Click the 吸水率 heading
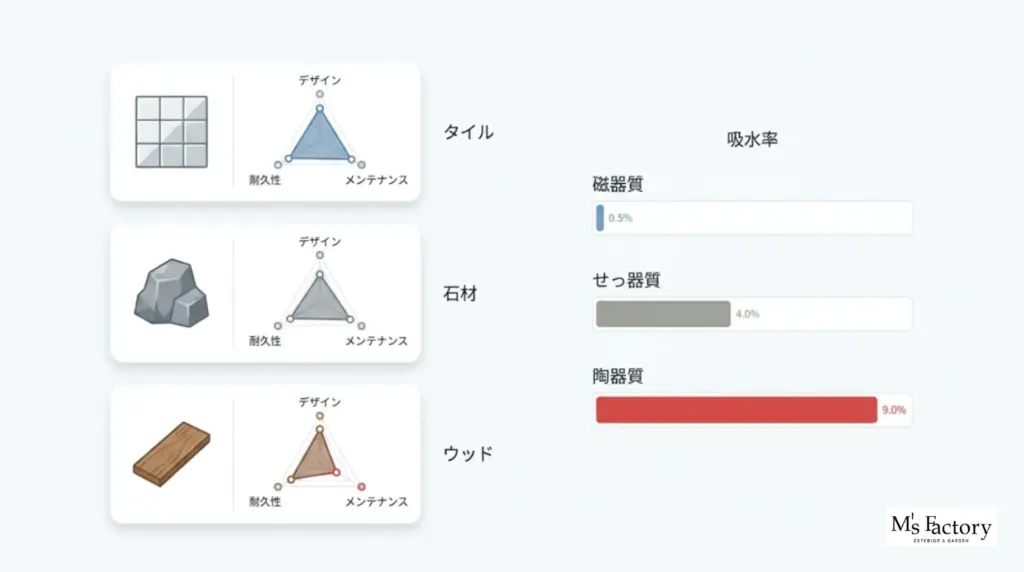The width and height of the screenshot is (1024, 572). pos(752,139)
